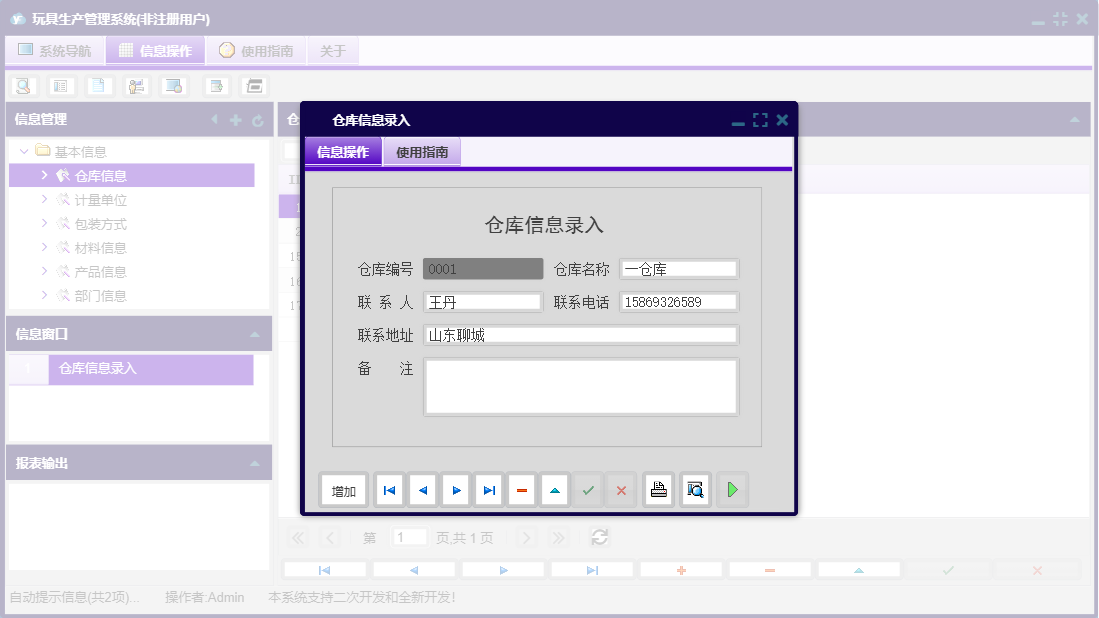The image size is (1099, 618).
Task: Open the document icon in the top toolbar
Action: coord(98,86)
